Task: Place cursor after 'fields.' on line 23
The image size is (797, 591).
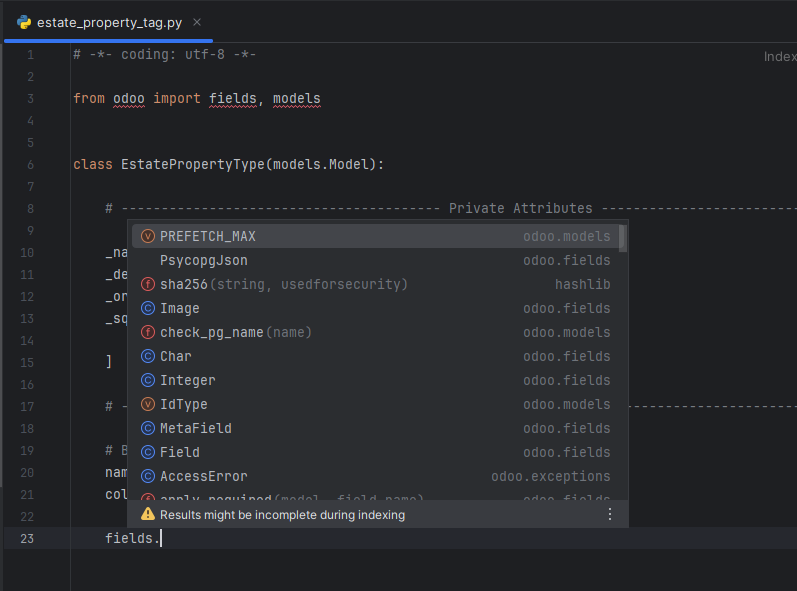Action: tap(161, 538)
